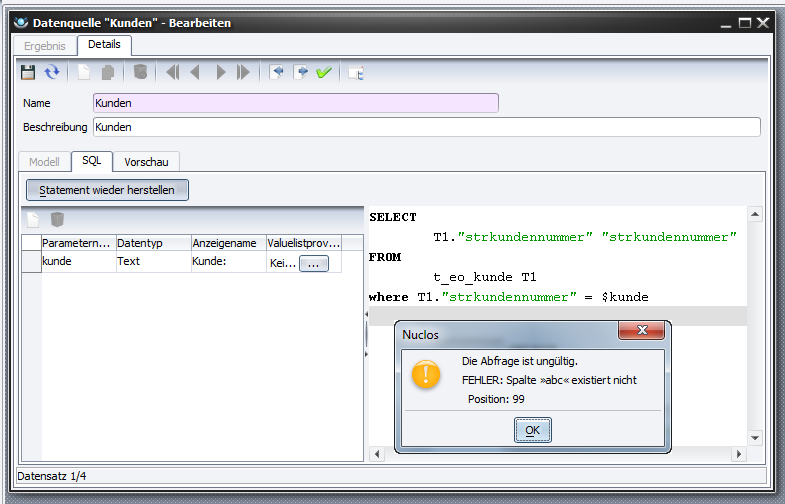
Task: Jump to the first record
Action: pos(173,73)
